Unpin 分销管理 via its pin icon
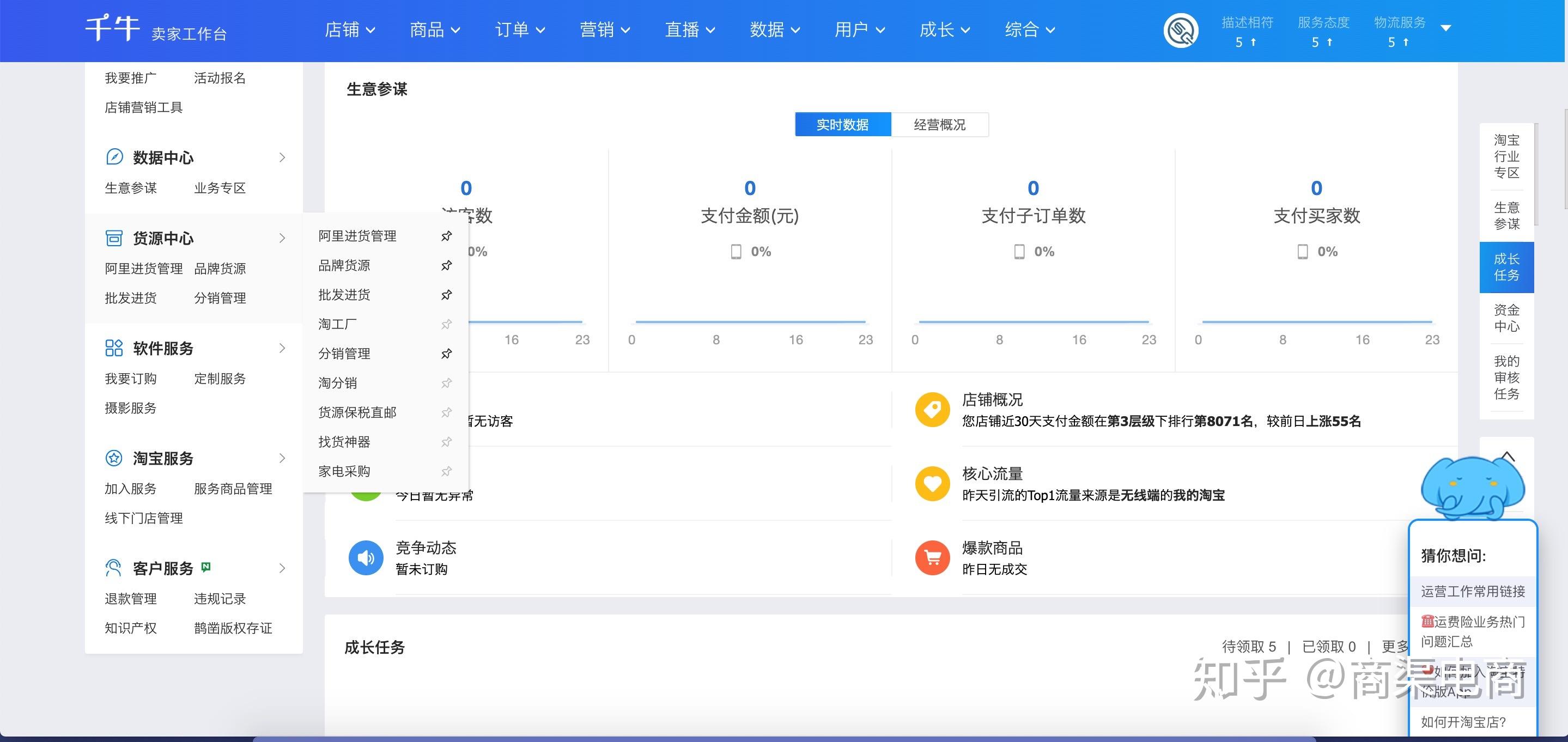This screenshot has height=742, width=1568. [447, 354]
